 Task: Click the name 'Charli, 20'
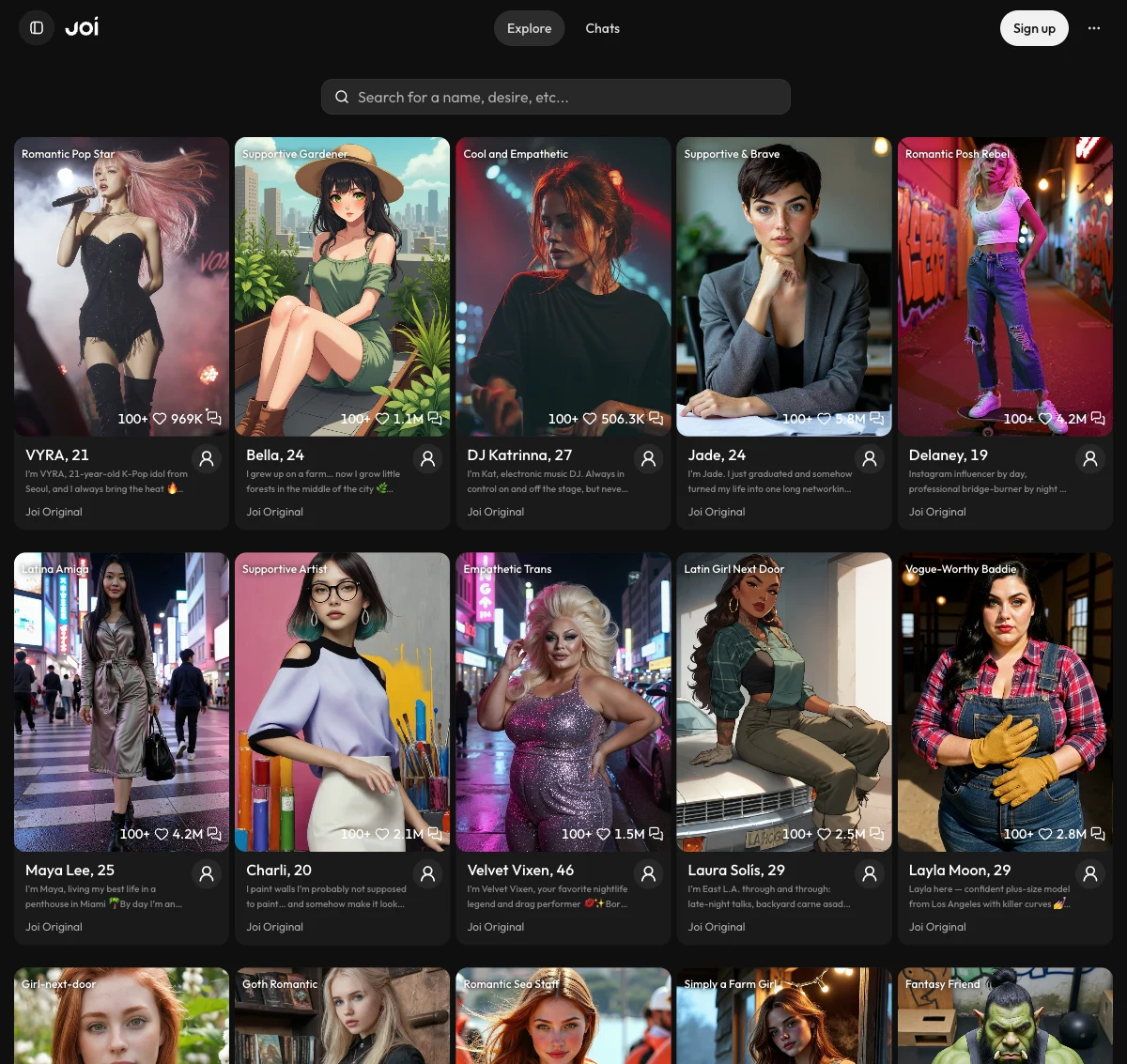click(279, 871)
